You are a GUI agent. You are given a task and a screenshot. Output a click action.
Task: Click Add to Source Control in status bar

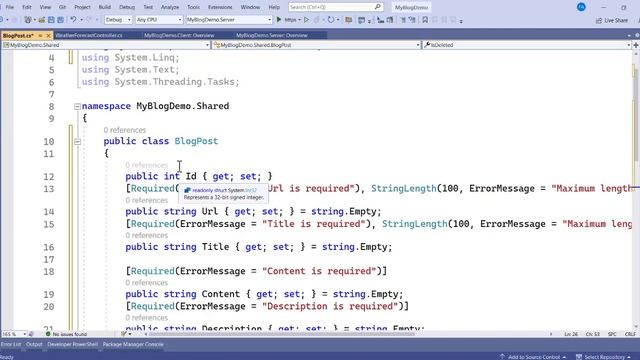pyautogui.click(x=533, y=357)
